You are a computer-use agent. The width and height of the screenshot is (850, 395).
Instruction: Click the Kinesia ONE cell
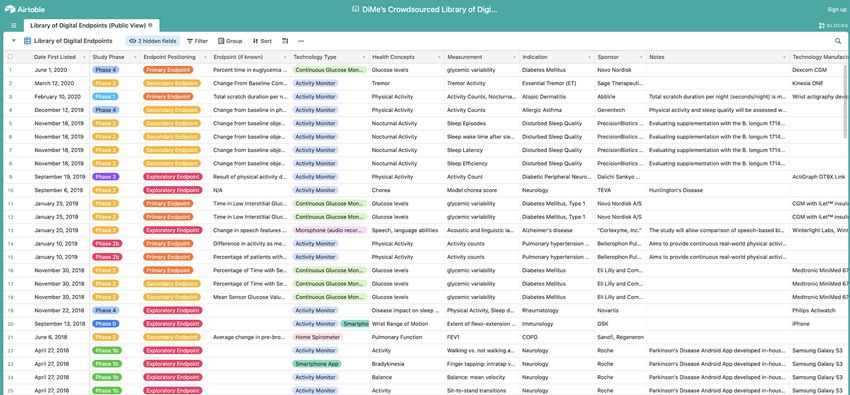click(820, 83)
